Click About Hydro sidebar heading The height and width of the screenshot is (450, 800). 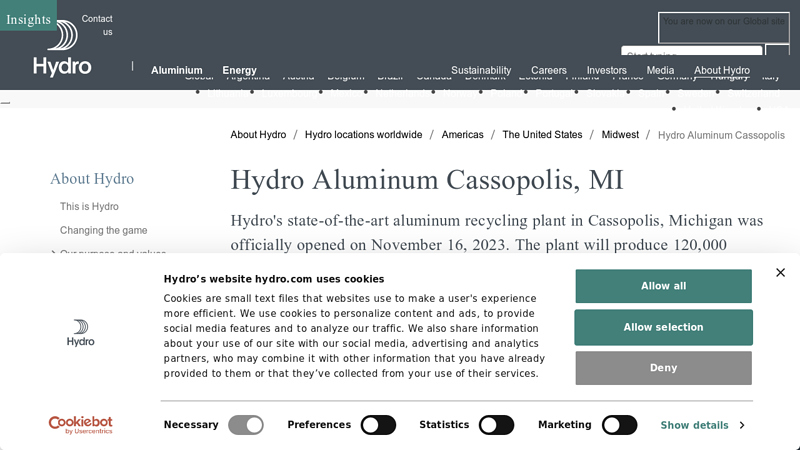92,179
